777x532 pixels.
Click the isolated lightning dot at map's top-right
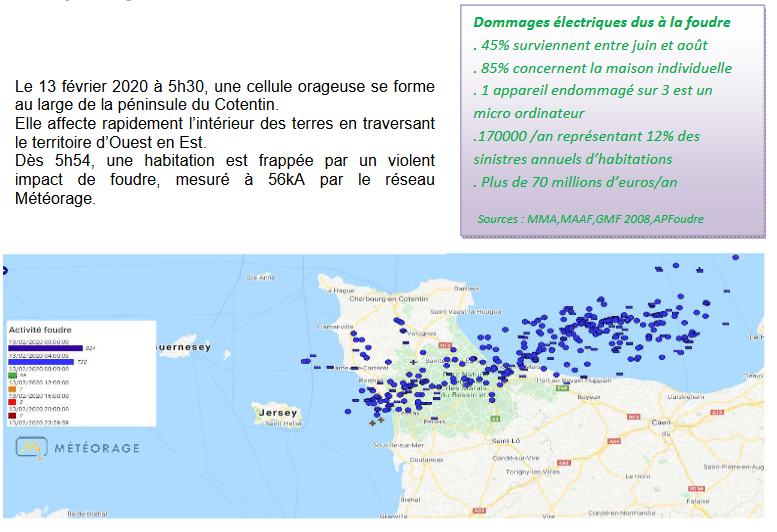click(x=735, y=257)
